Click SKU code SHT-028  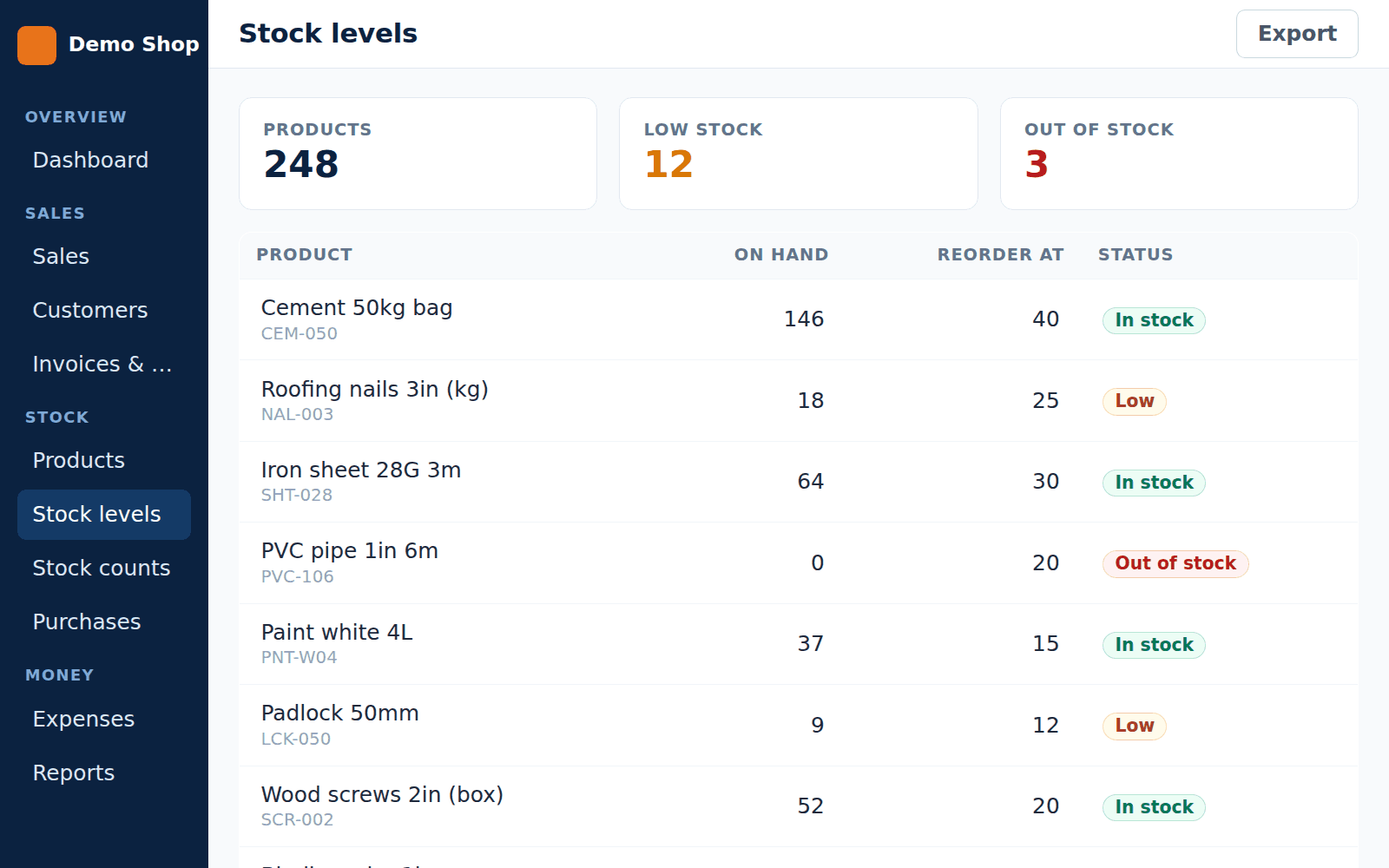click(x=297, y=495)
